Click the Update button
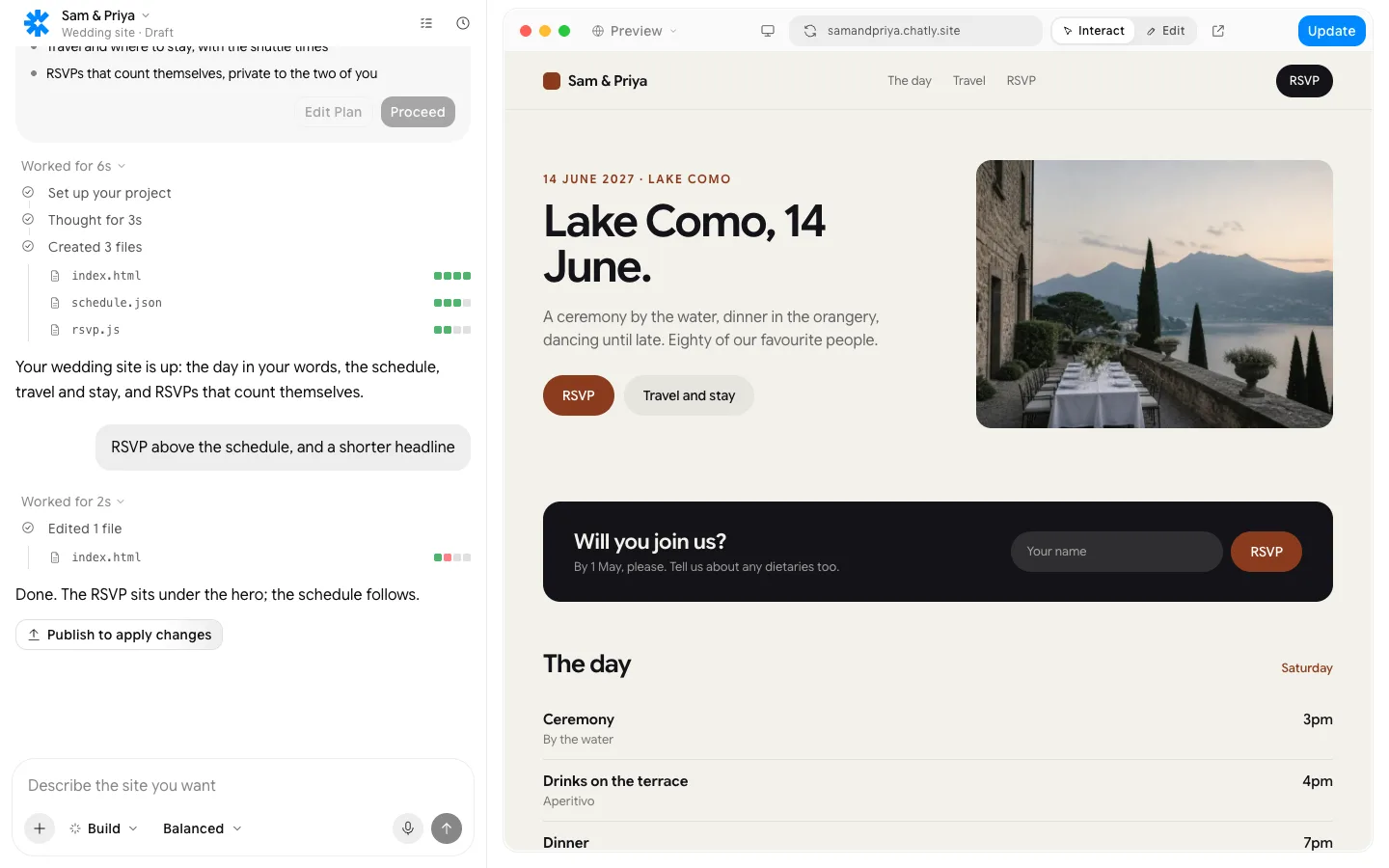This screenshot has height=868, width=1389. [x=1331, y=31]
